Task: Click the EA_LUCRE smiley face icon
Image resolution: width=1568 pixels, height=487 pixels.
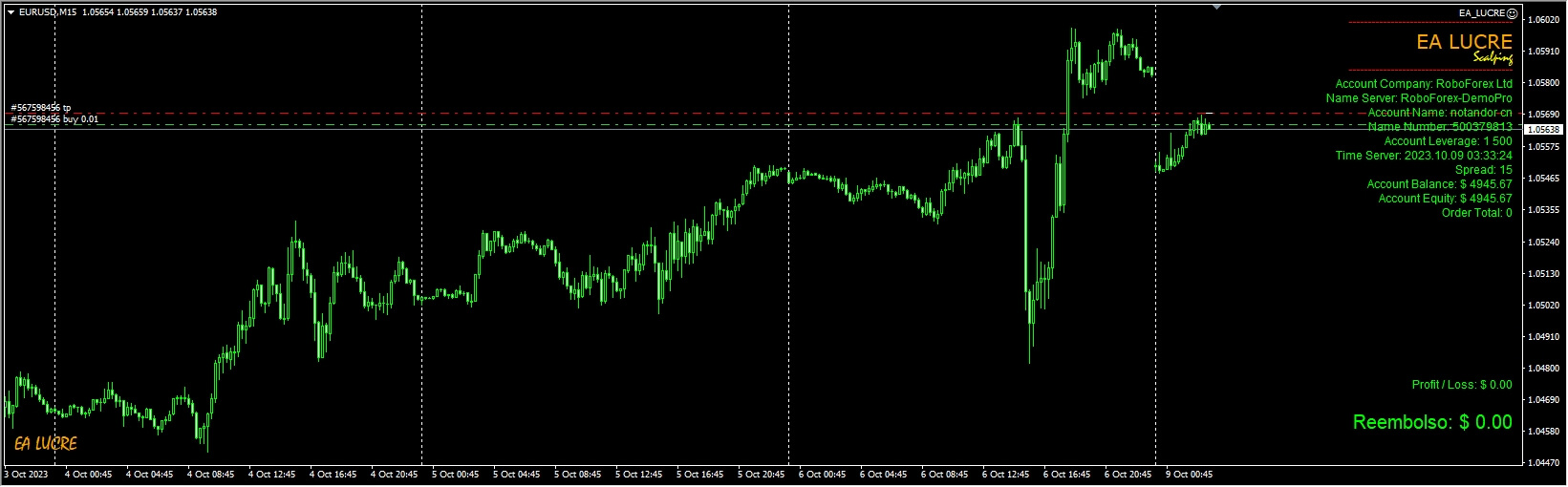Action: [1512, 13]
